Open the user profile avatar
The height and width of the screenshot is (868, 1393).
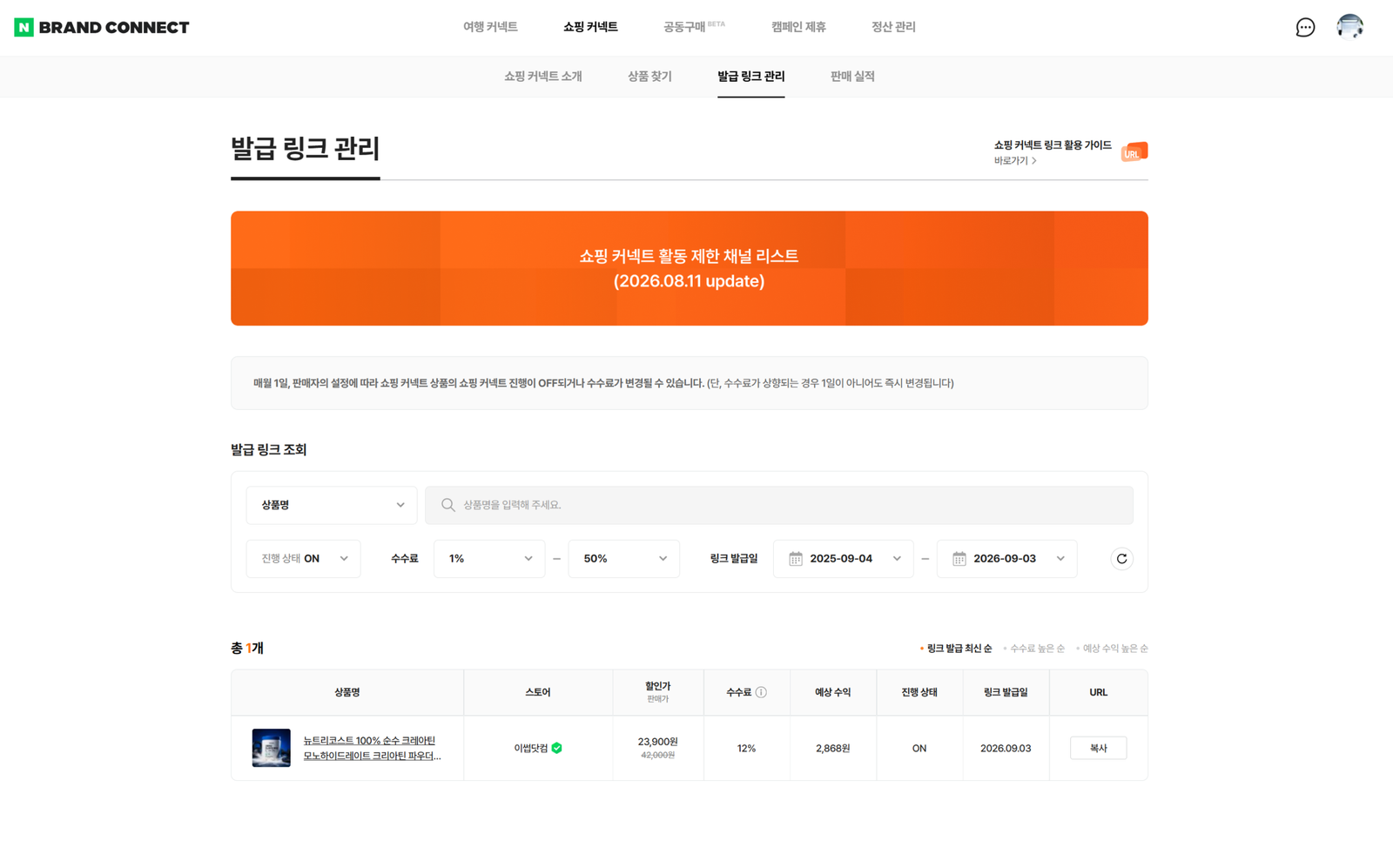1350,27
